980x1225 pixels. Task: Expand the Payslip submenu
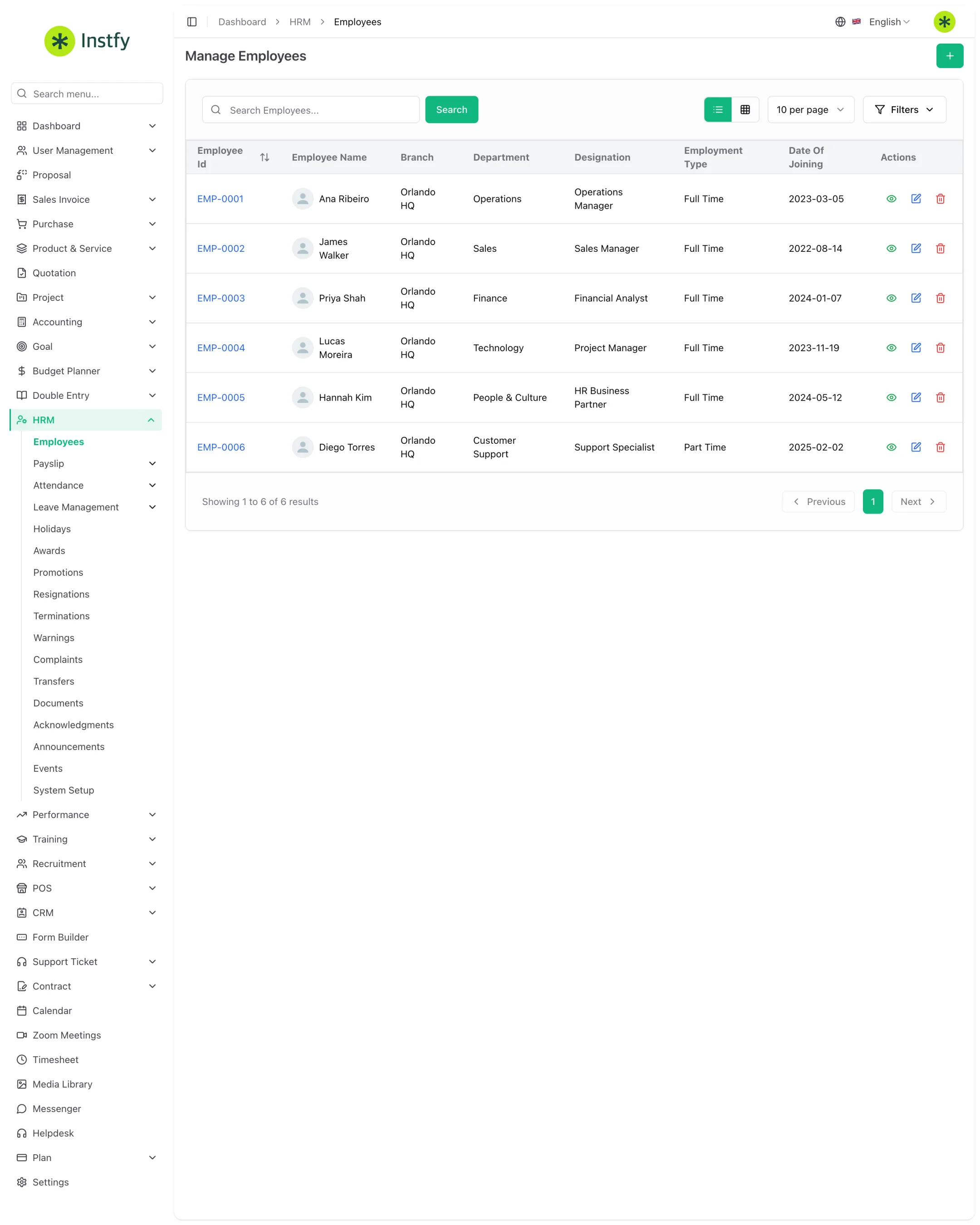(x=94, y=464)
